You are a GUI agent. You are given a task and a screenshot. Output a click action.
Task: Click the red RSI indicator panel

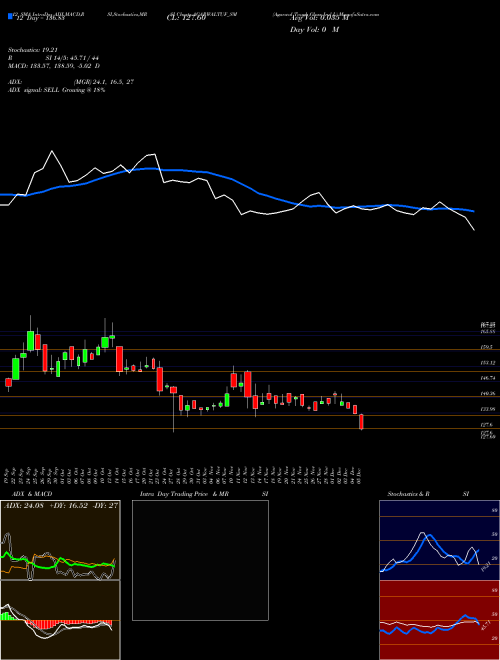tap(439, 620)
